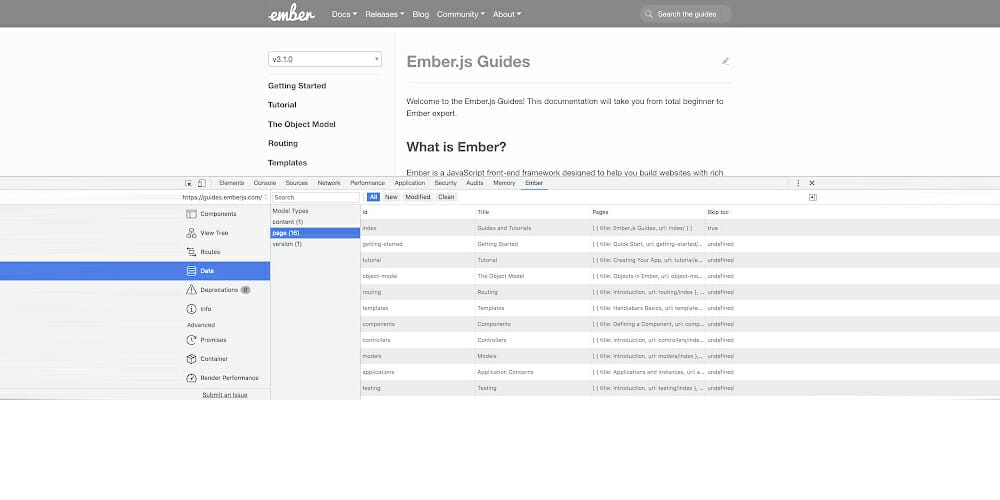Click the Container cube icon in the sidebar
1000x500 pixels.
coord(191,359)
